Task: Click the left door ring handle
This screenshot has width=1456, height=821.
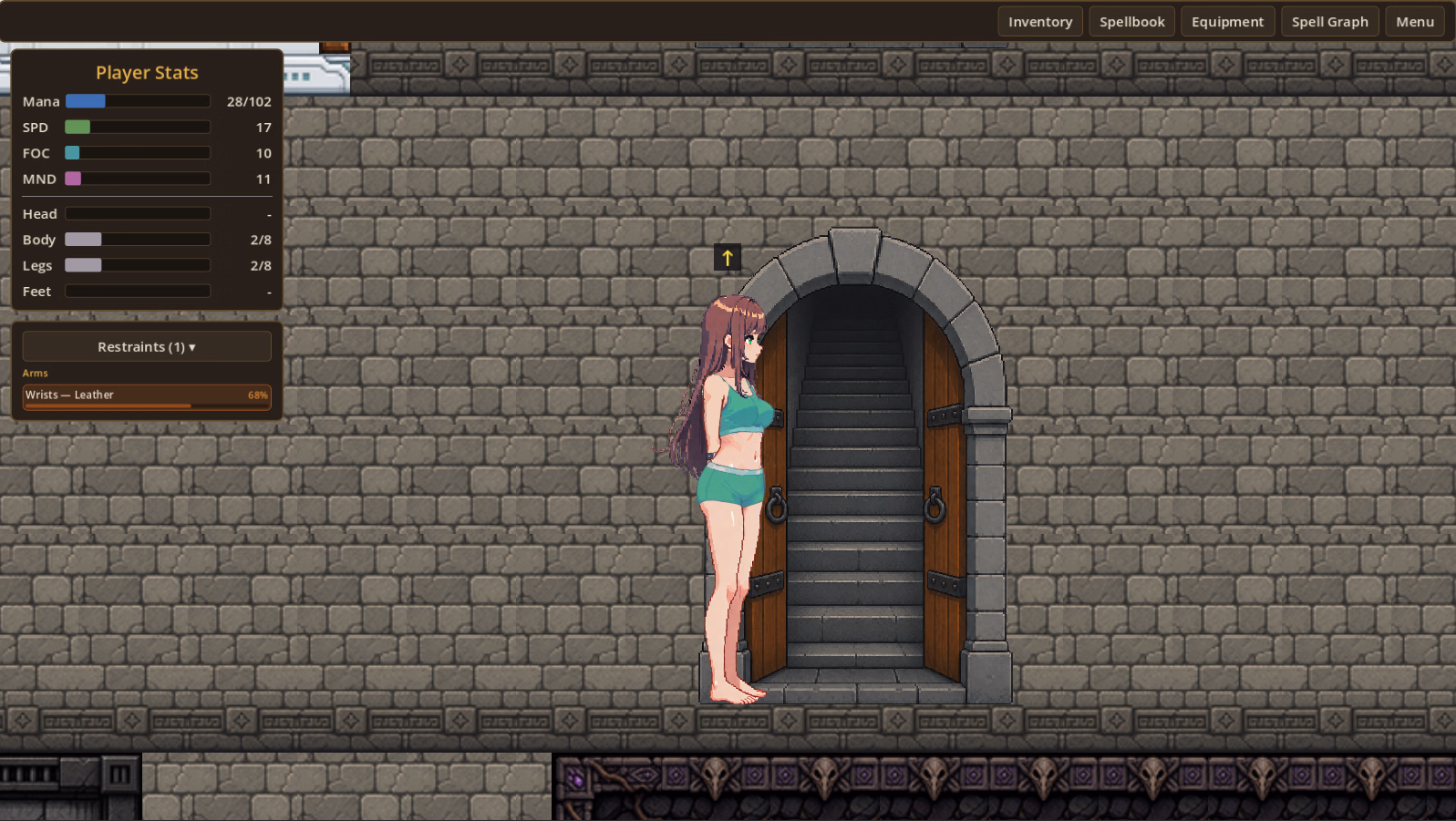Action: [x=776, y=506]
